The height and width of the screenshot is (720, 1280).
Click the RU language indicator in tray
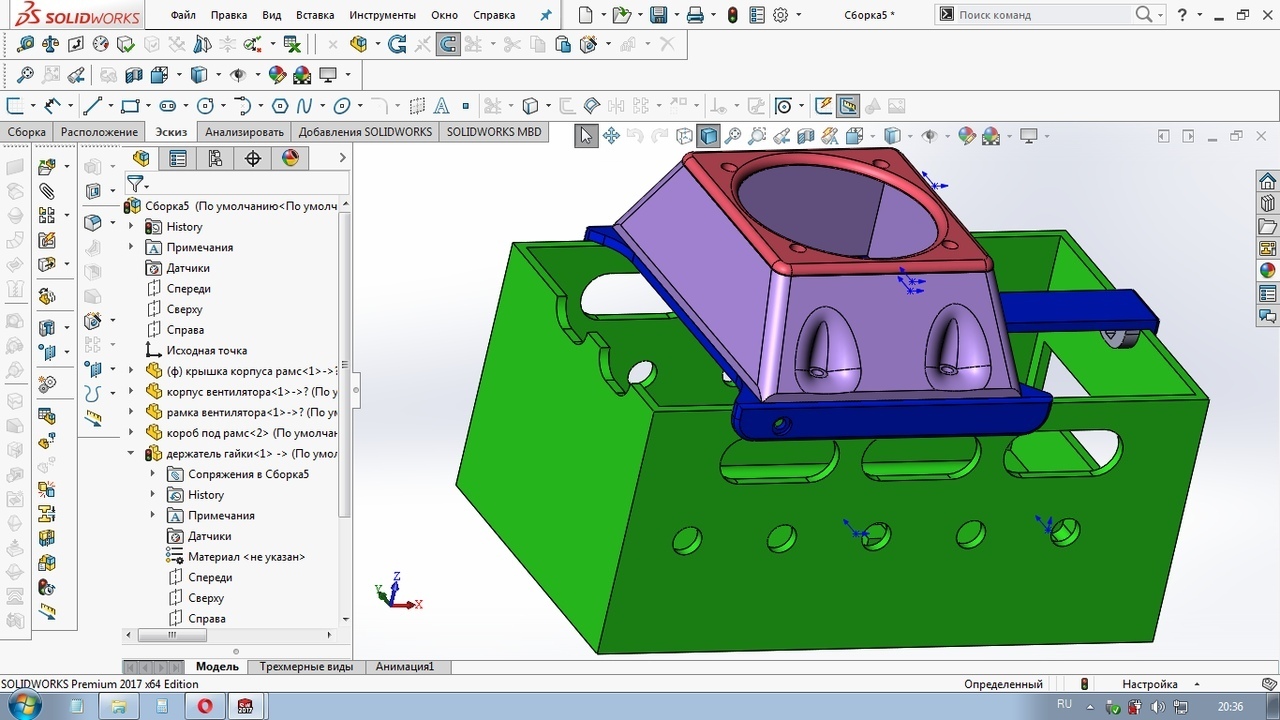[1064, 704]
